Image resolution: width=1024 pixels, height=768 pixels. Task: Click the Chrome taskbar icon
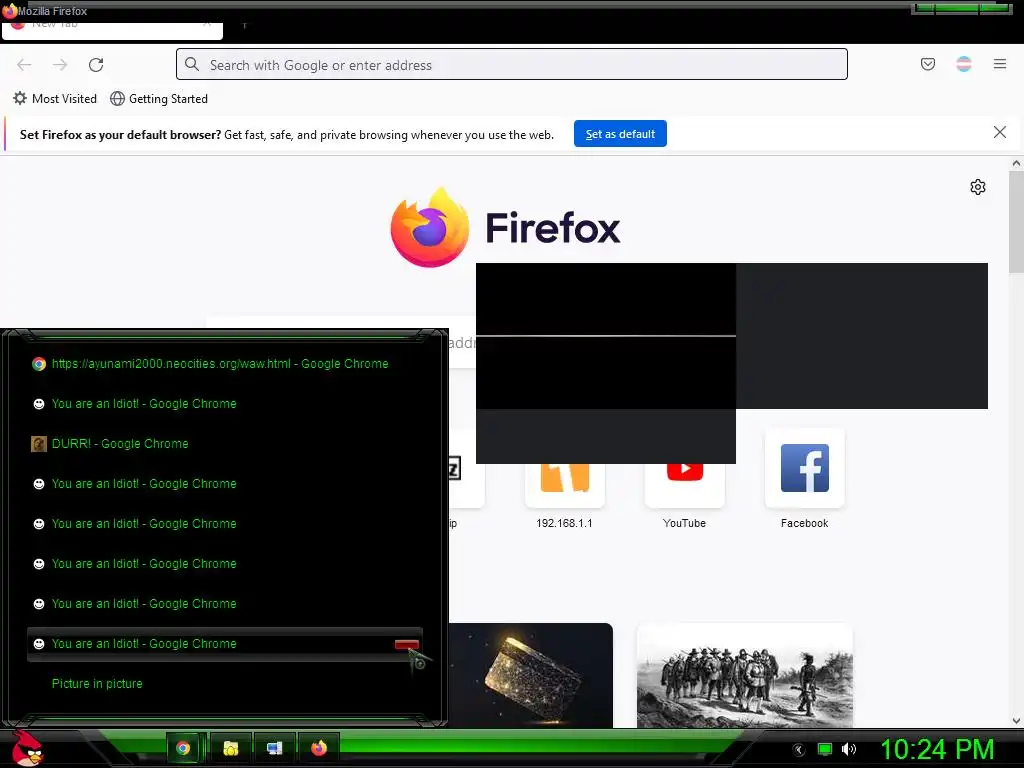coord(183,748)
